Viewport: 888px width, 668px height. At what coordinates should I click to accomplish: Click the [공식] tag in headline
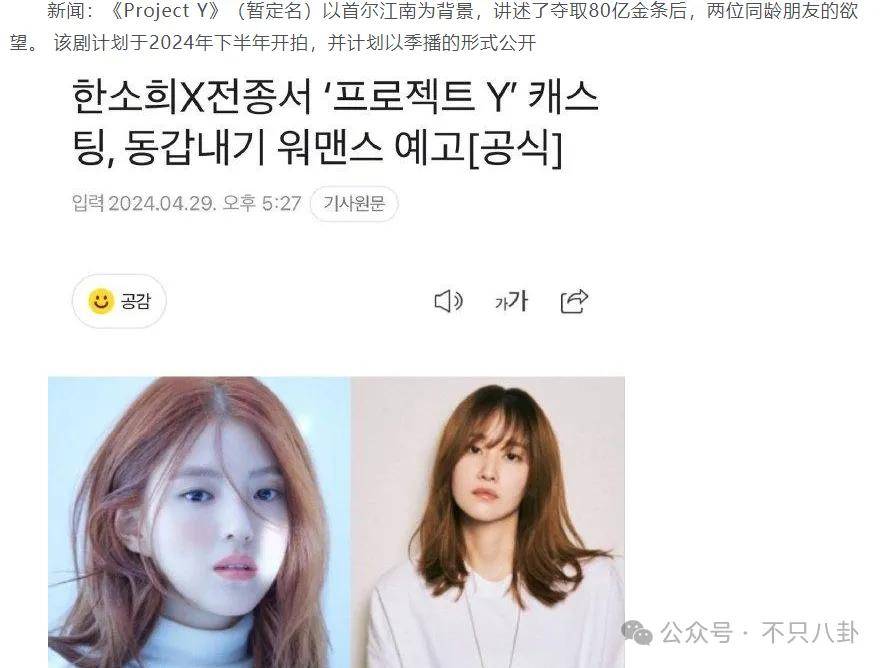tap(514, 148)
